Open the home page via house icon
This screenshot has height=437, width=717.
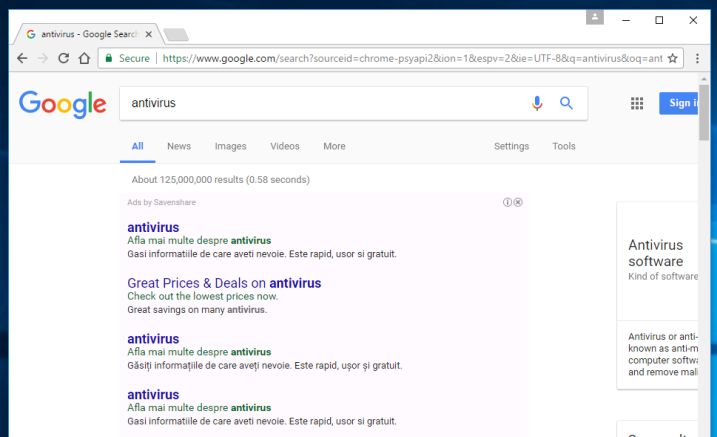(x=84, y=58)
